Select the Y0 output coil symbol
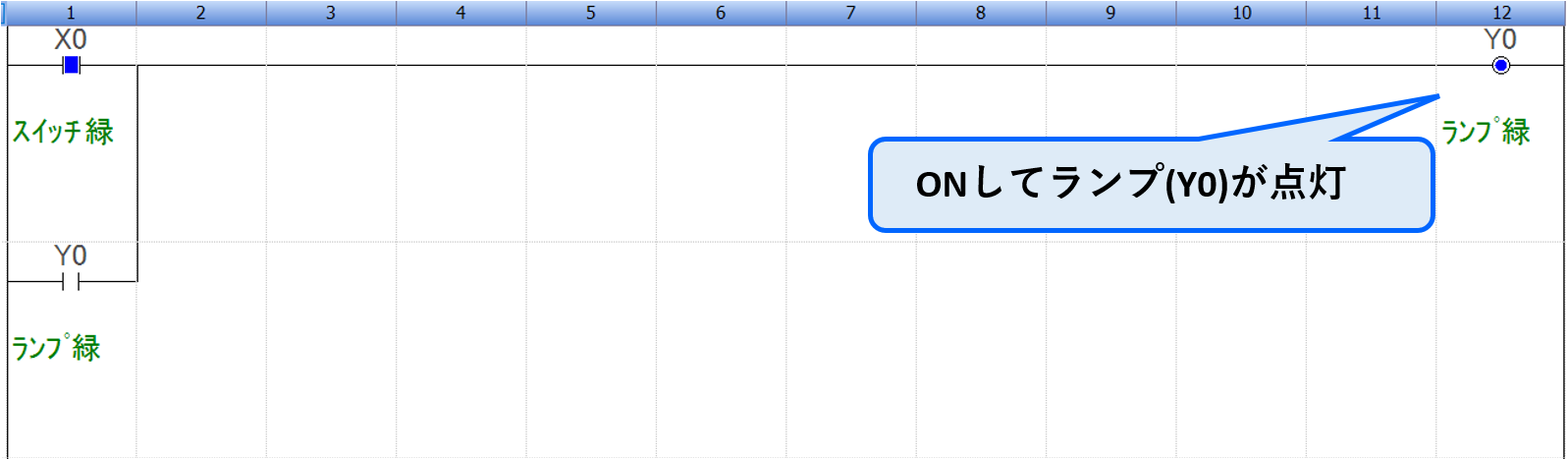The height and width of the screenshot is (459, 1568). (1500, 66)
